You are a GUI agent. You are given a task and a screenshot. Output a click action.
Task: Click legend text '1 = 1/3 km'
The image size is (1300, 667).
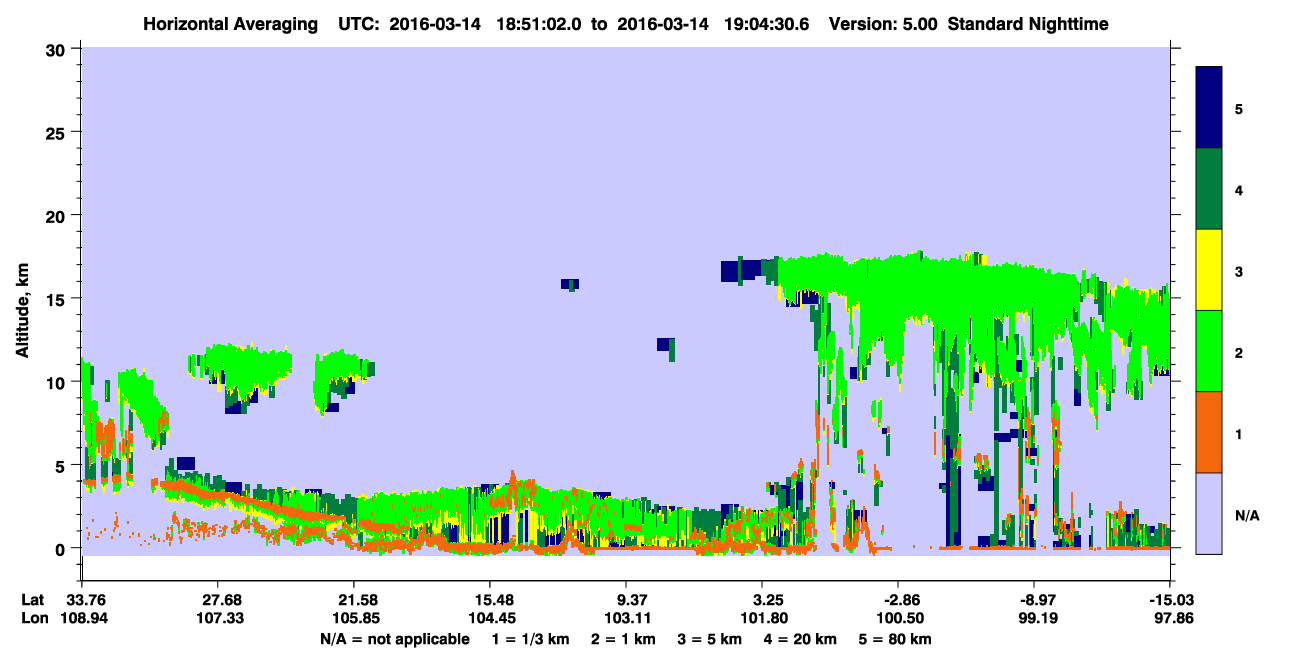click(529, 639)
